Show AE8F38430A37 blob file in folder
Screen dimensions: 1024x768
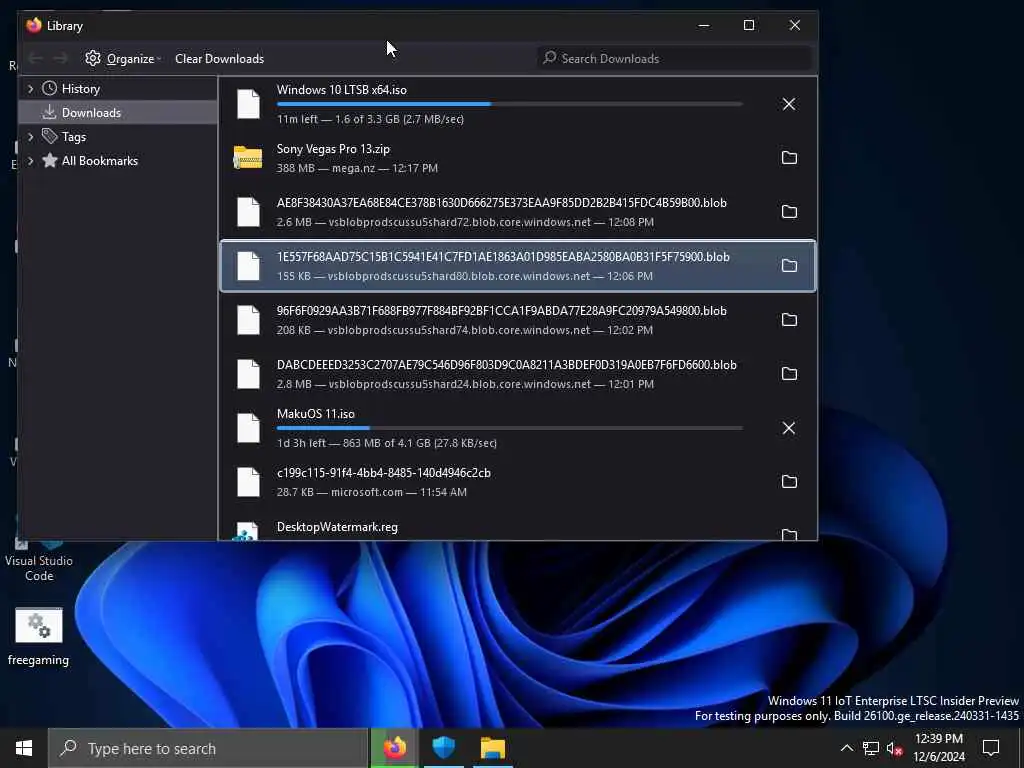pyautogui.click(x=789, y=212)
